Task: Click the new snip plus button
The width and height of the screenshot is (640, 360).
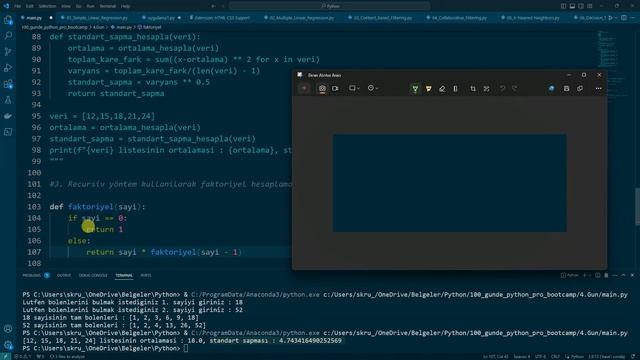Action: [304, 88]
